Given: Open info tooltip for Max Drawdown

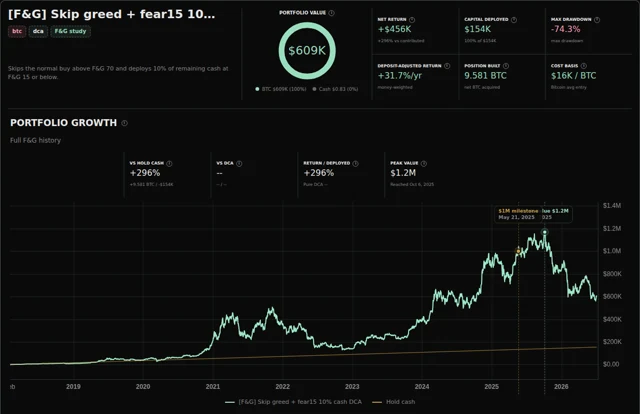Looking at the screenshot, I should pyautogui.click(x=597, y=20).
